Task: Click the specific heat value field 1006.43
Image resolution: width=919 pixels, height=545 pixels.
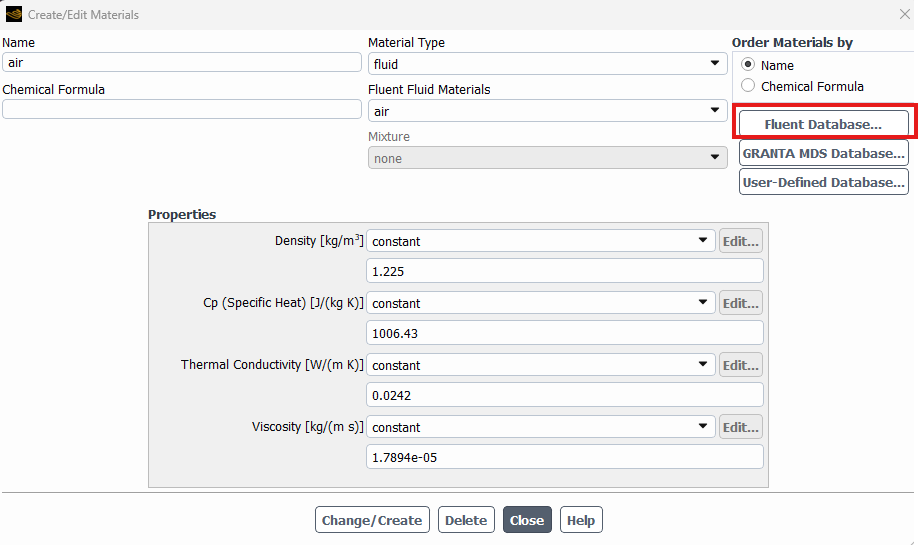Action: [565, 333]
